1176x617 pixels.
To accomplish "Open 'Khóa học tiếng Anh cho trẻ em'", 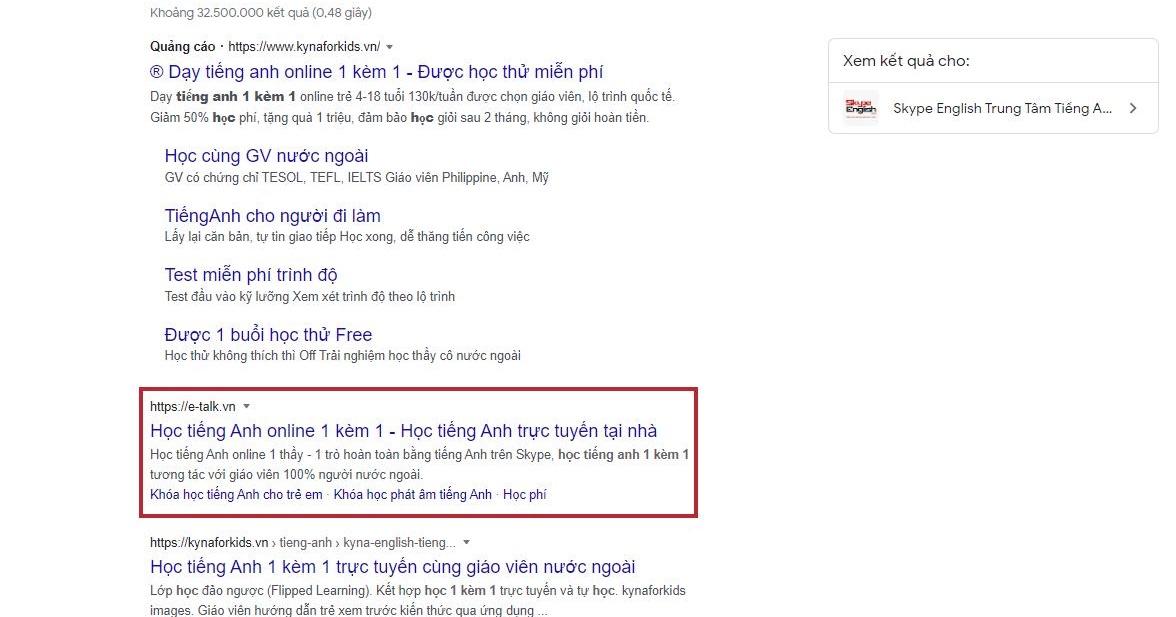I will tap(235, 494).
